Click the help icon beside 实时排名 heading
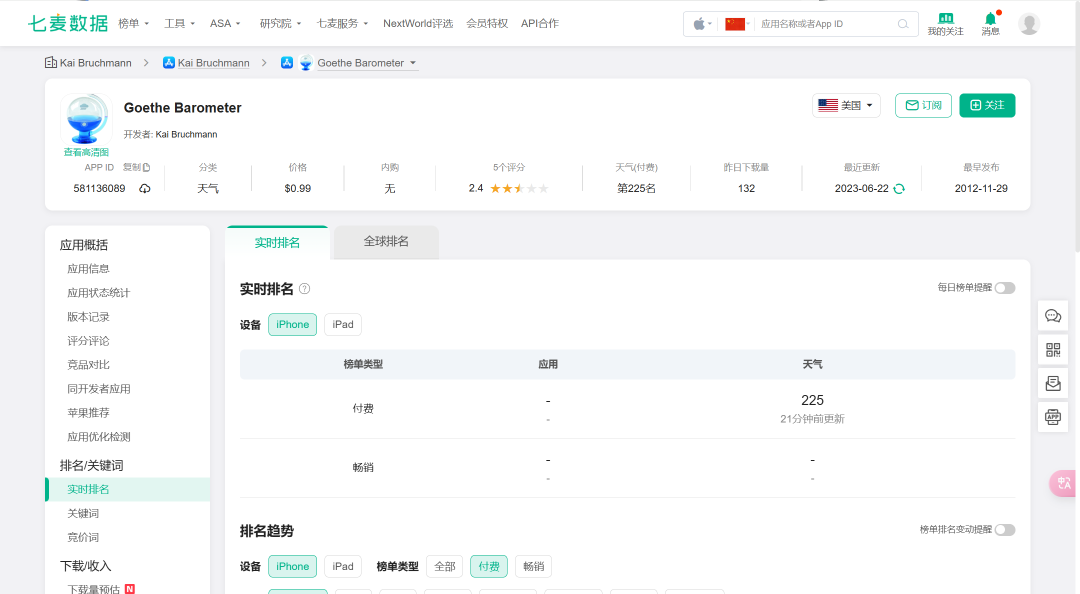The image size is (1080, 594). tap(304, 289)
